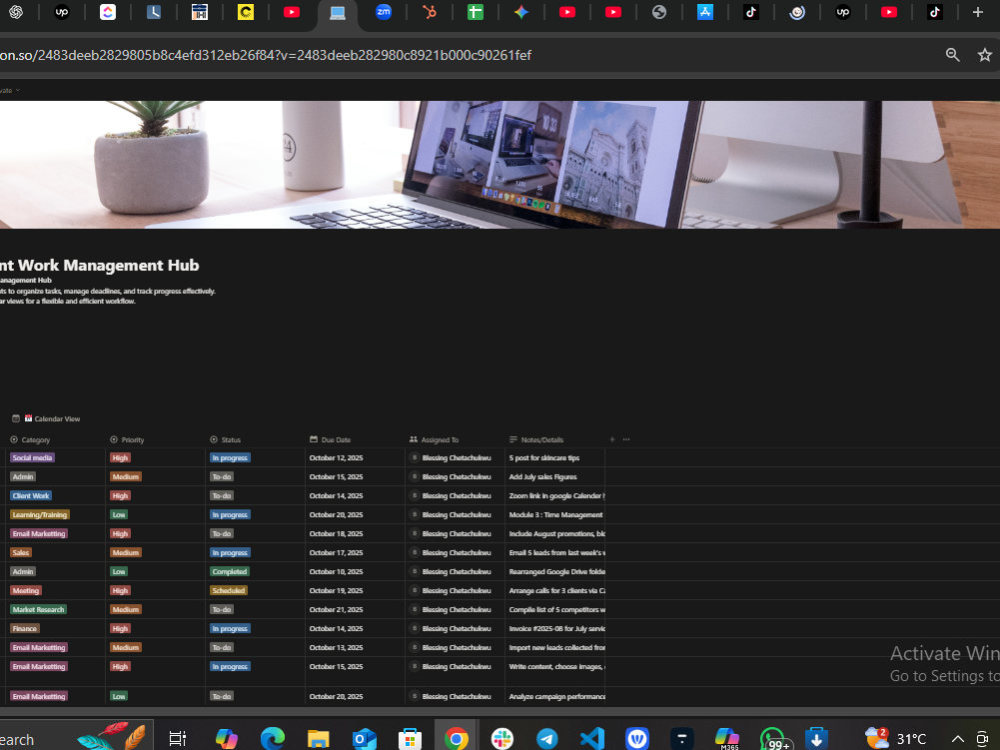Viewport: 1000px width, 750px height.
Task: Open Task View on the Windows taskbar
Action: [x=177, y=739]
